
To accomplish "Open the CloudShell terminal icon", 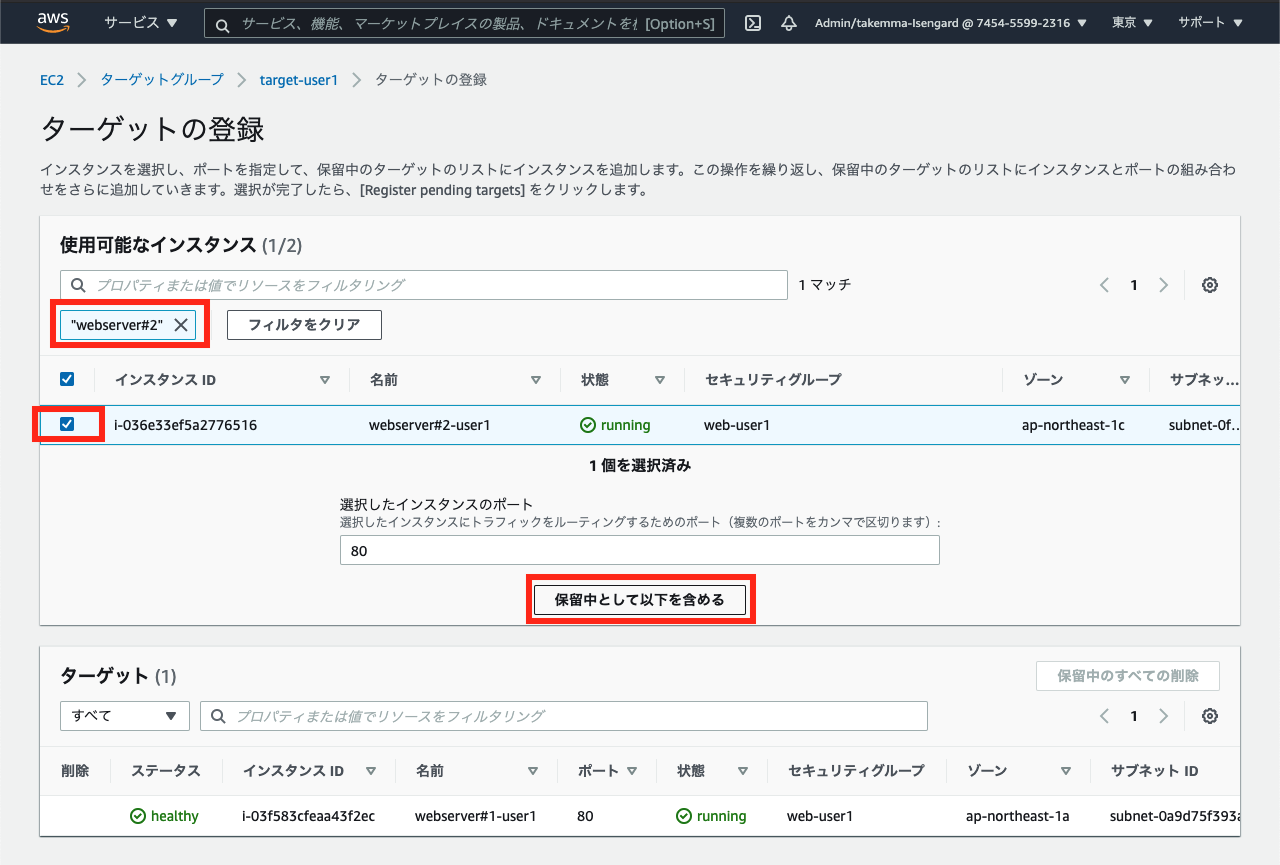I will 754,22.
